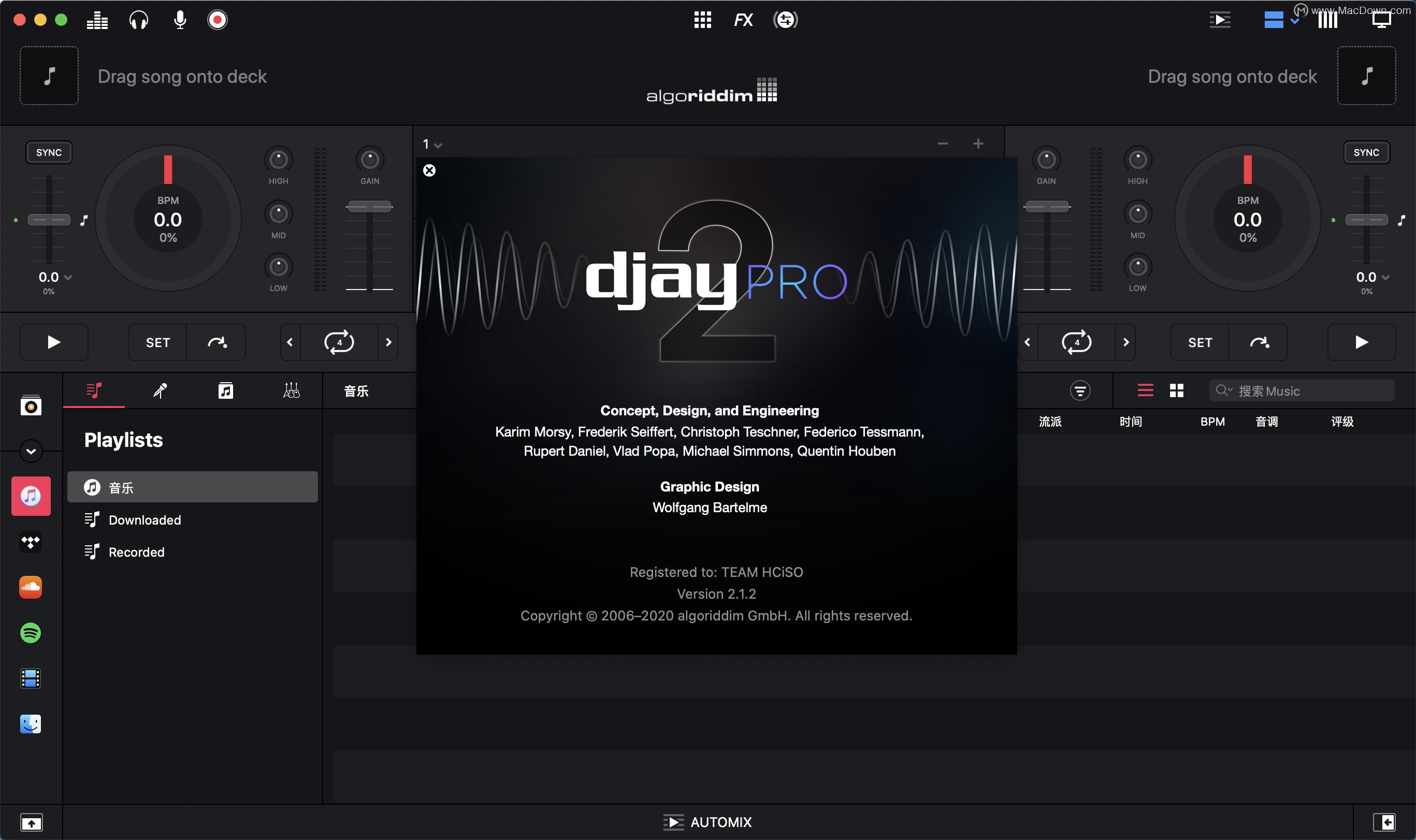Click SET cue on the right deck
Screen dimensions: 1416x840
[1200, 342]
